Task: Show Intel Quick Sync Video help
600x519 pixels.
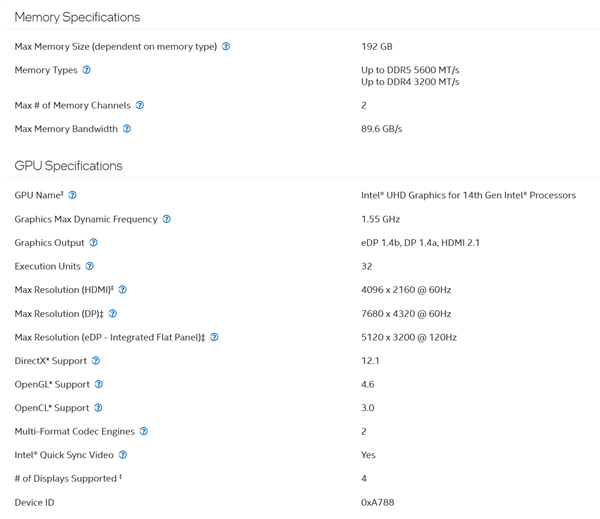Action: click(123, 455)
